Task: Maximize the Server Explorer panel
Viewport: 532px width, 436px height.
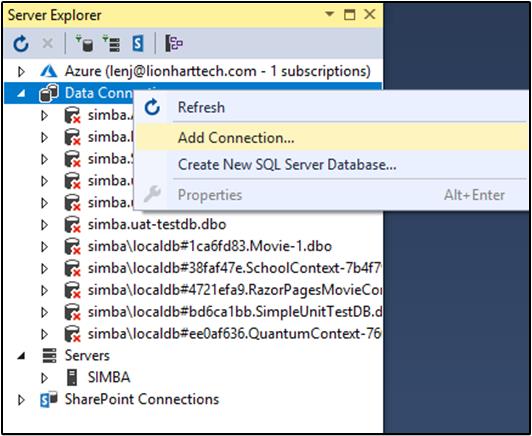Action: 349,15
